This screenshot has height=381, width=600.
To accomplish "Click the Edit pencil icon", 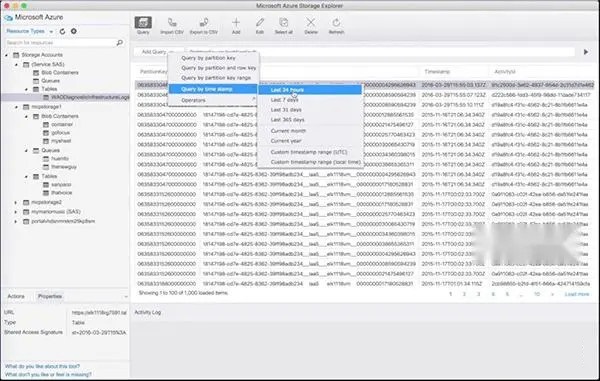I will click(260, 23).
